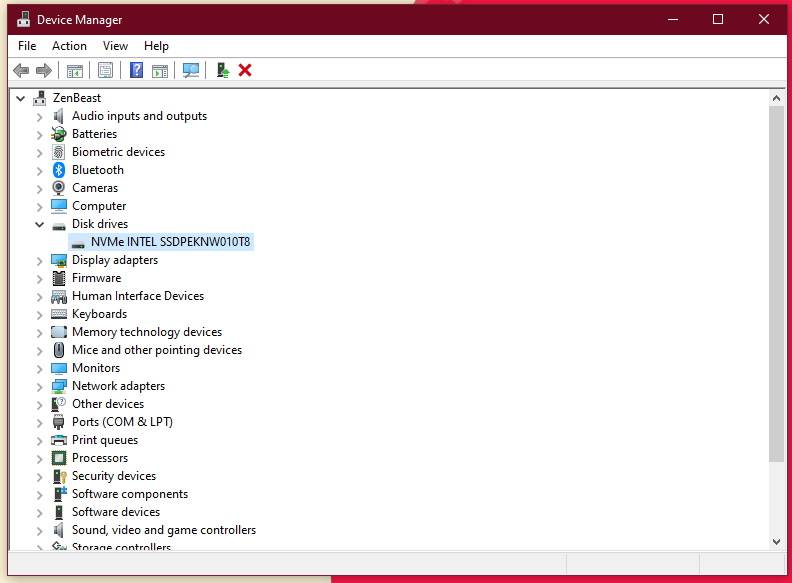Open the View menu
Viewport: 792px width, 583px height.
(115, 46)
